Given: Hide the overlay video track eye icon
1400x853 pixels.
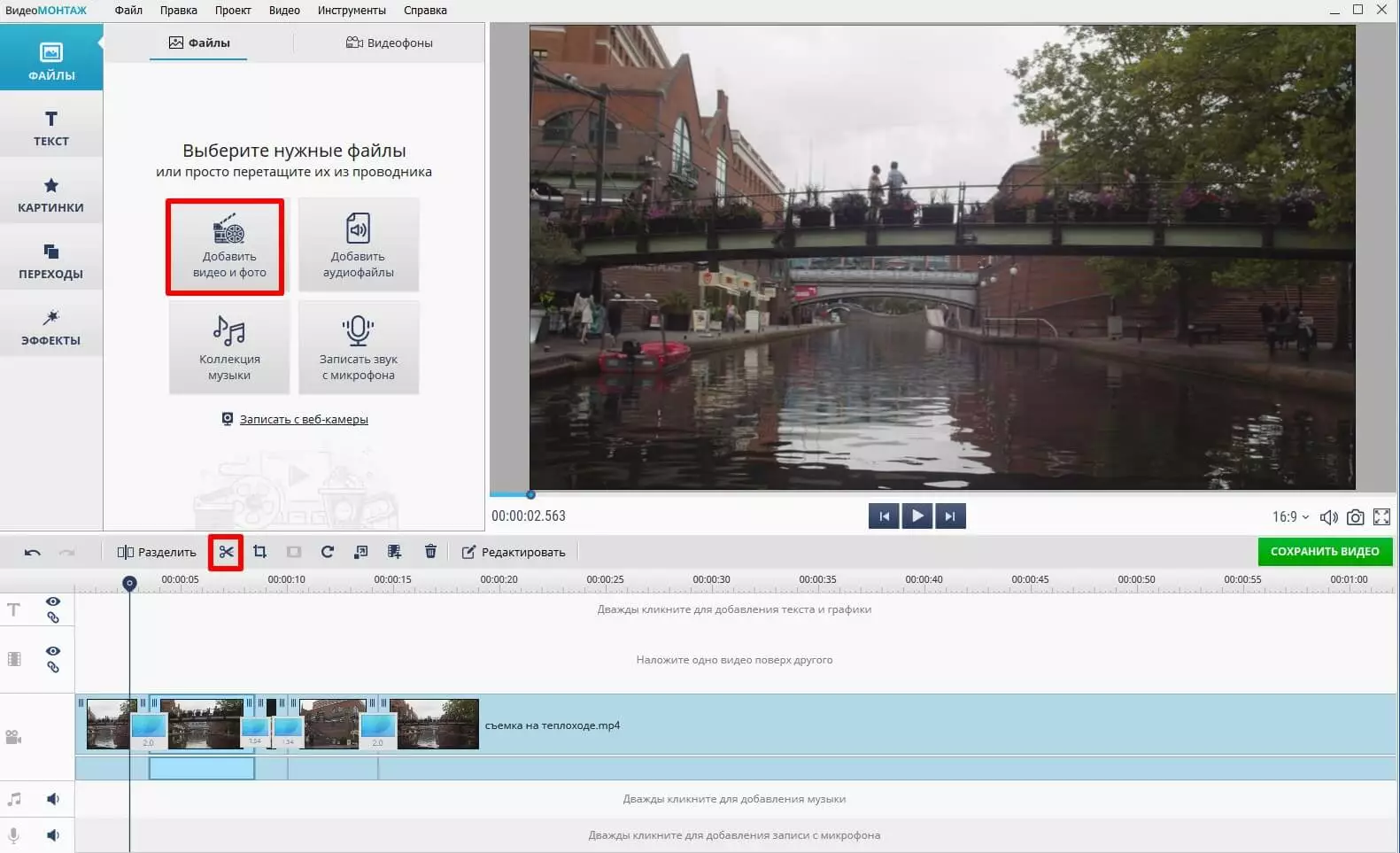Looking at the screenshot, I should point(53,651).
